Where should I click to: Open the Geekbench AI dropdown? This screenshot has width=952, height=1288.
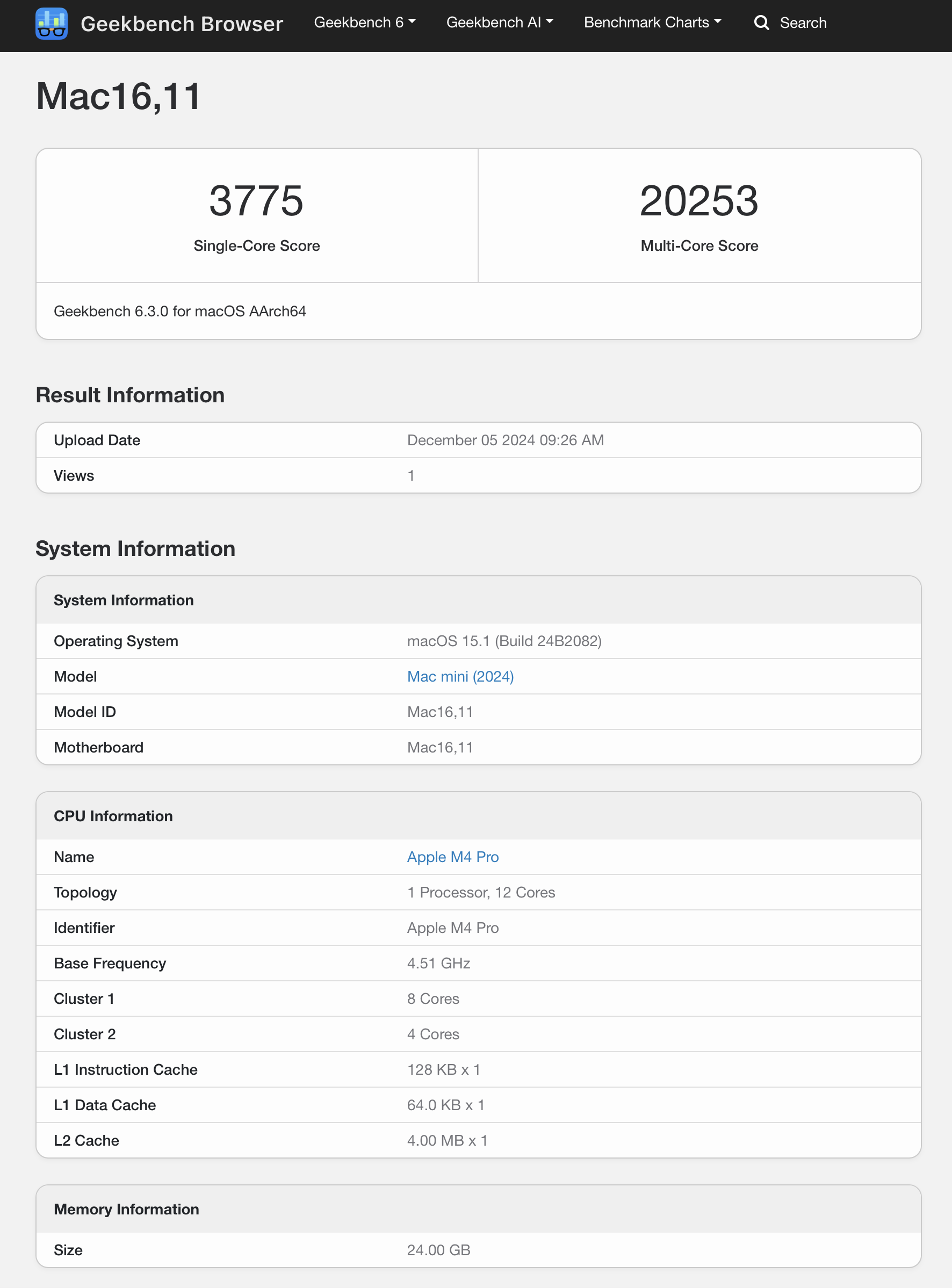pyautogui.click(x=499, y=22)
